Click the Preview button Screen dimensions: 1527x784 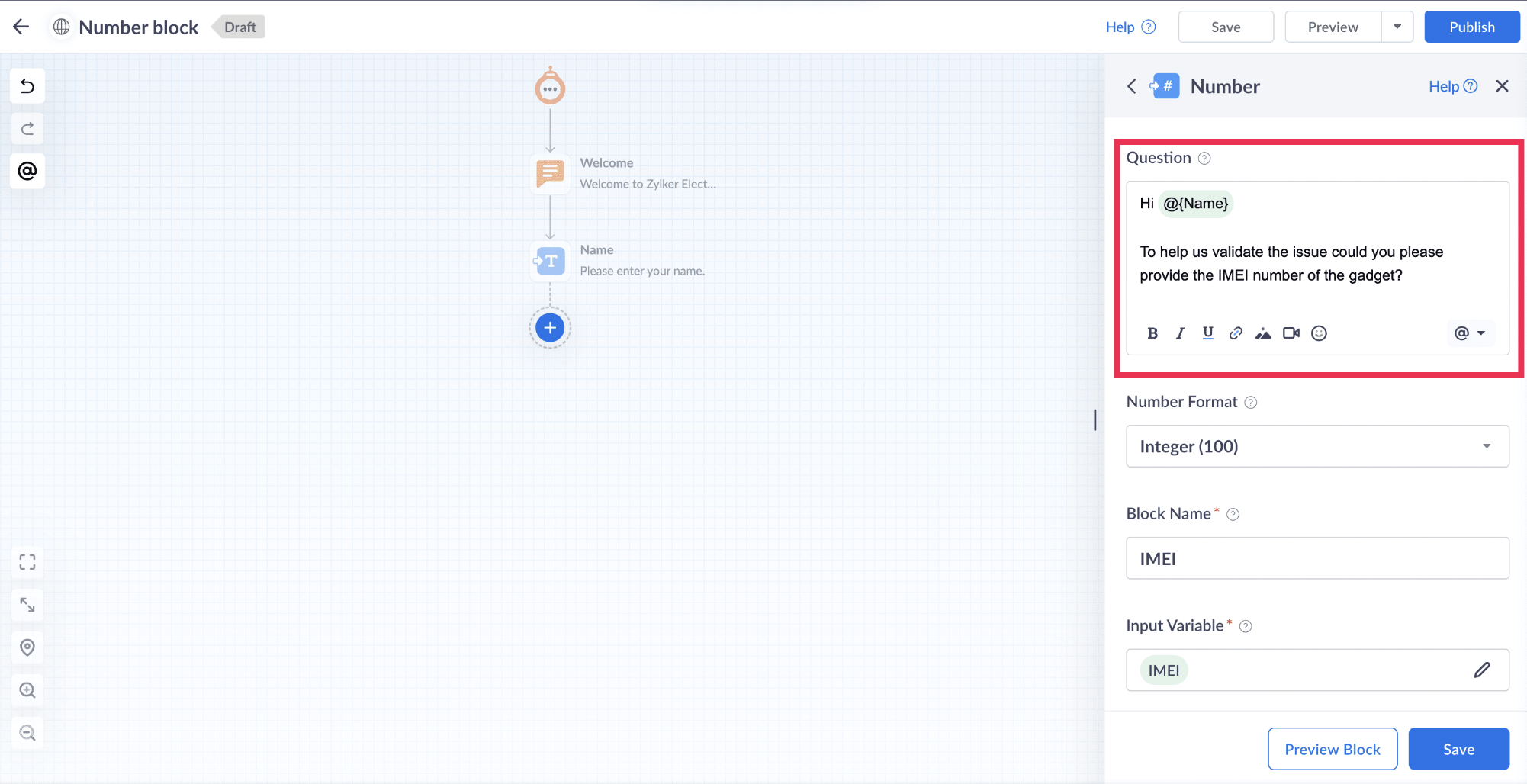pos(1333,27)
